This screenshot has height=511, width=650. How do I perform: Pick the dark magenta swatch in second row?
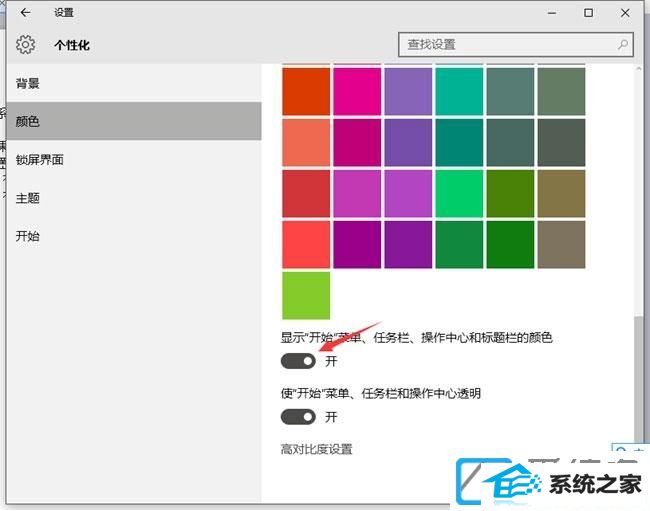(357, 143)
